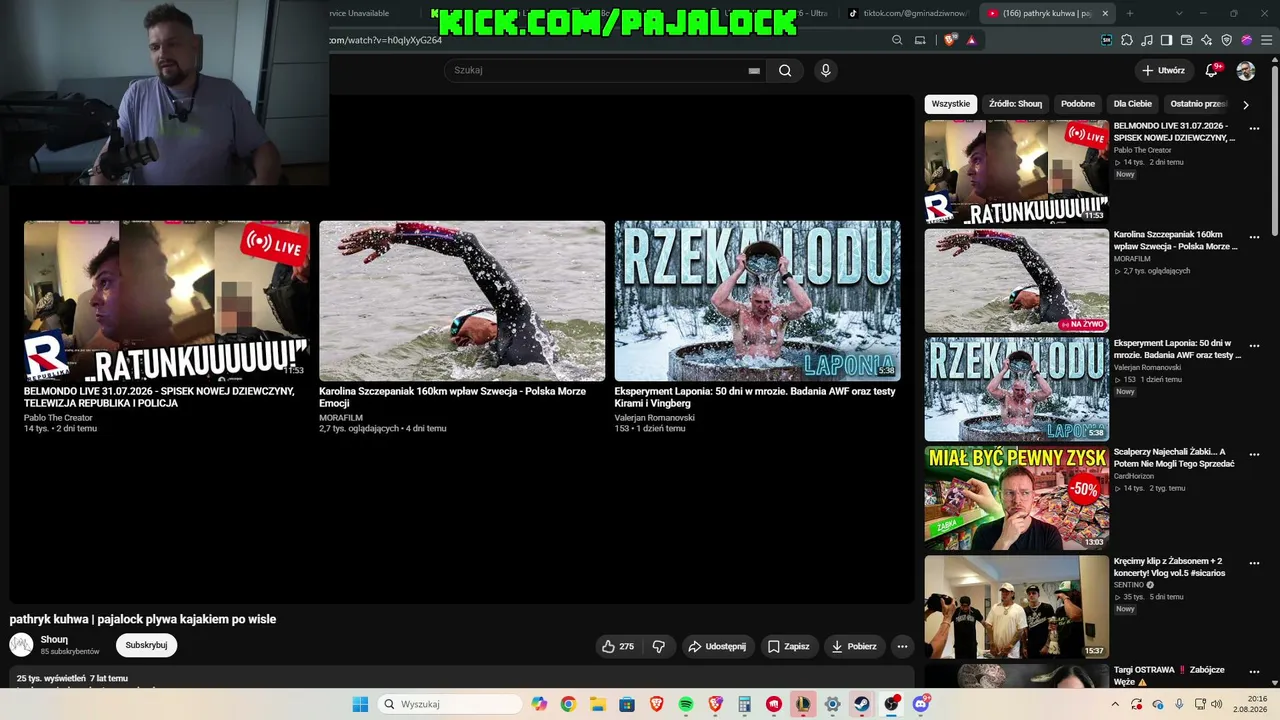Open the browser extensions puzzle icon
The height and width of the screenshot is (720, 1280).
click(x=1127, y=40)
